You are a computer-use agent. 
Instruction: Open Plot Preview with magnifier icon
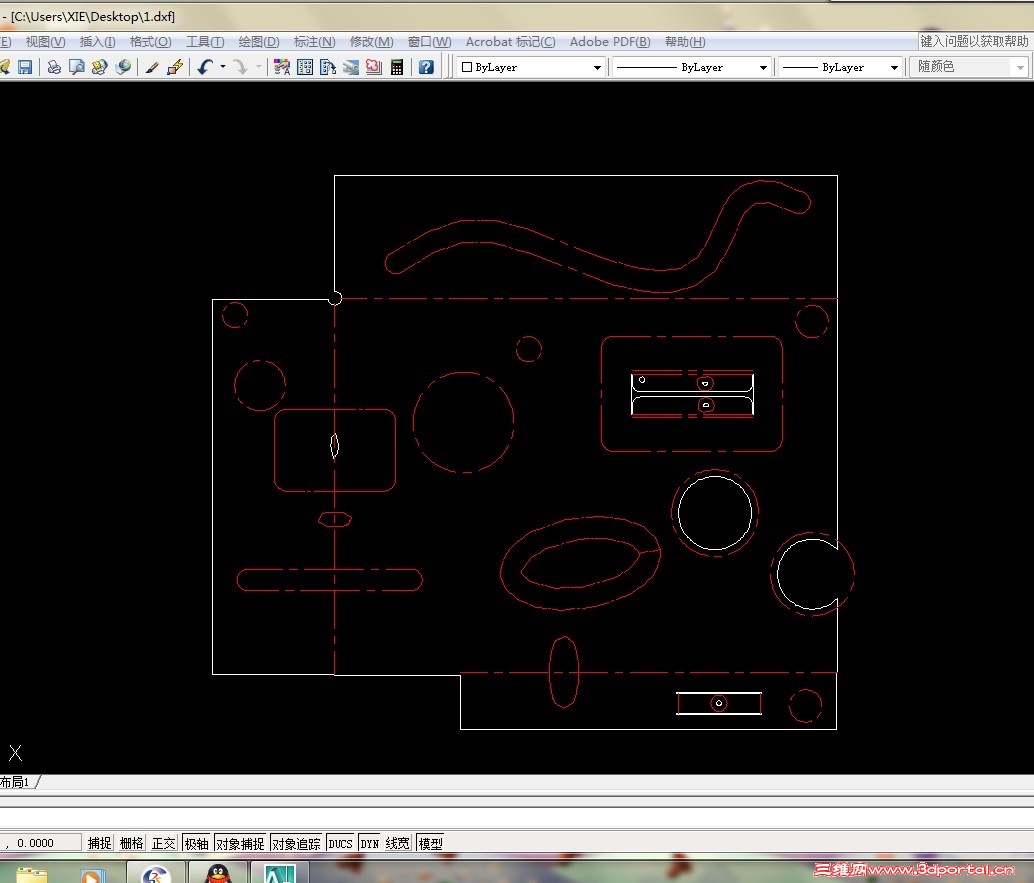click(x=76, y=67)
